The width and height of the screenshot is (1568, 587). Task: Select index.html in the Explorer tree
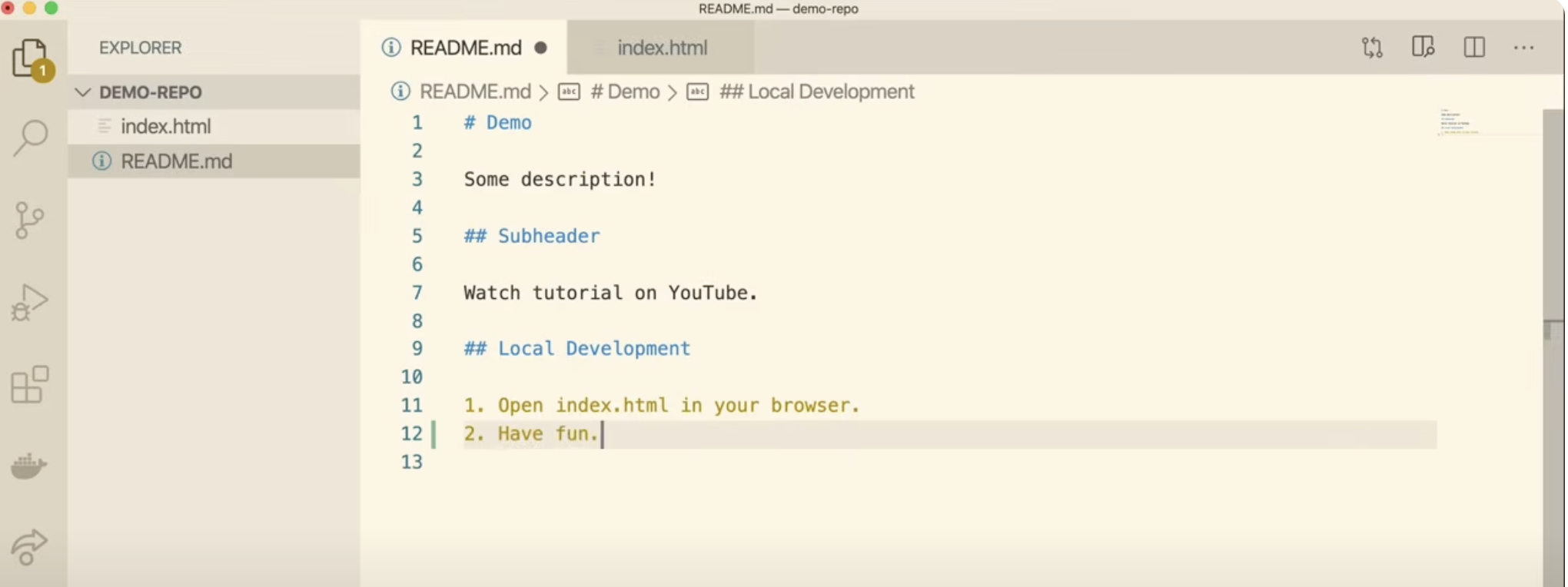[165, 126]
